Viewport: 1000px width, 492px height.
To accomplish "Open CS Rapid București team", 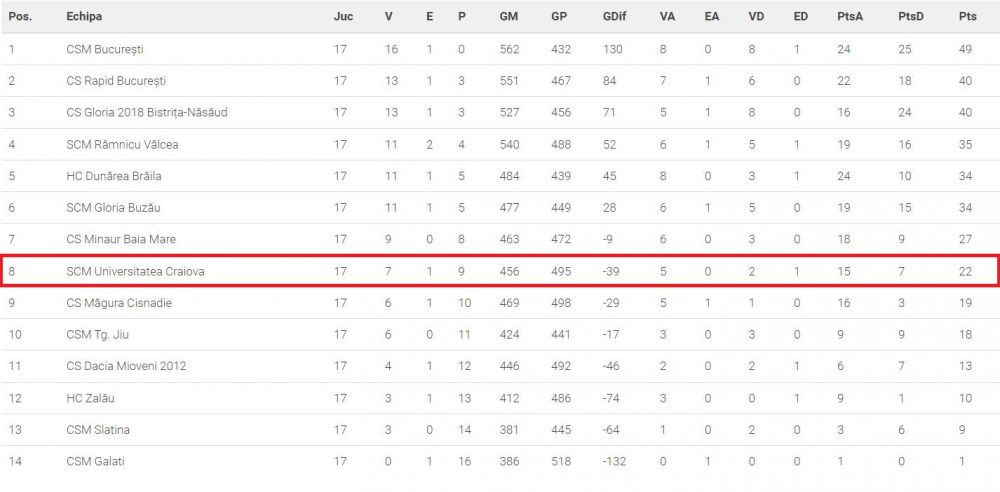I will click(116, 81).
